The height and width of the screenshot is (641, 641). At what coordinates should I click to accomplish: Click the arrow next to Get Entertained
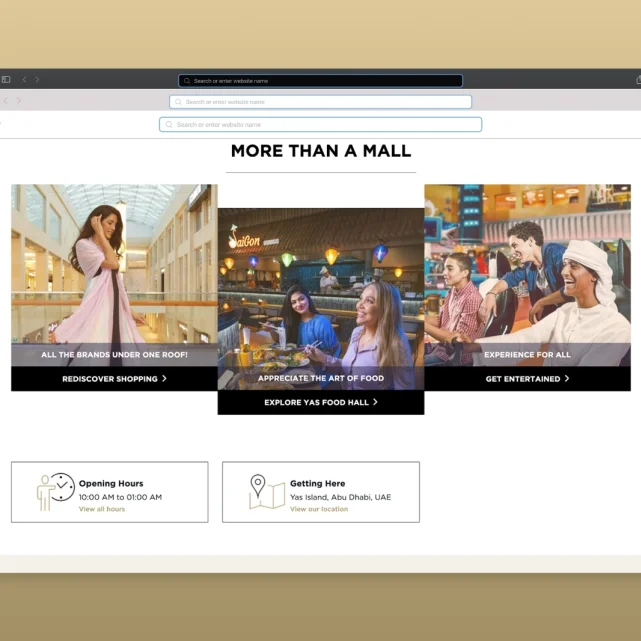[x=567, y=379]
